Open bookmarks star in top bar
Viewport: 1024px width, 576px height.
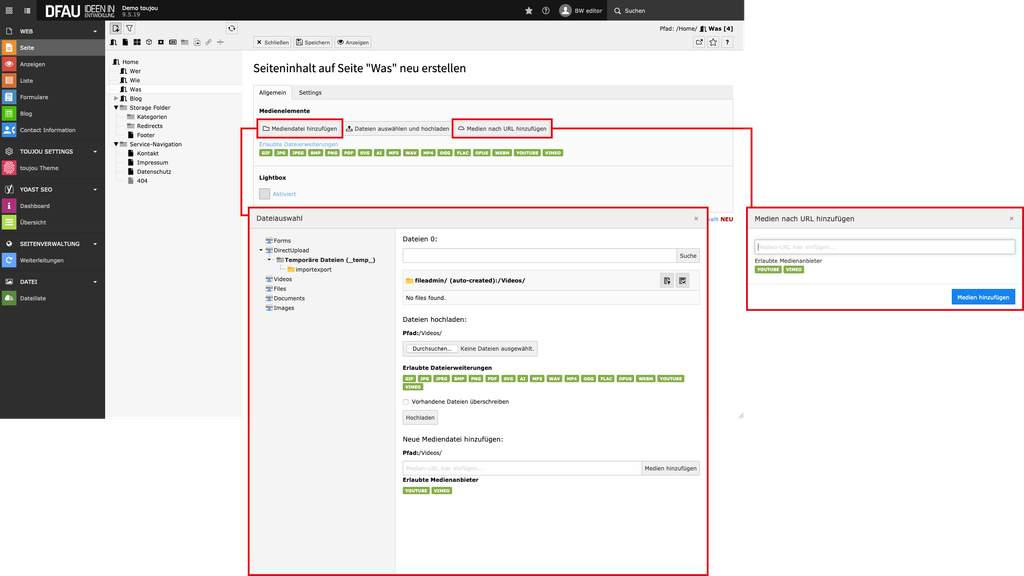529,10
